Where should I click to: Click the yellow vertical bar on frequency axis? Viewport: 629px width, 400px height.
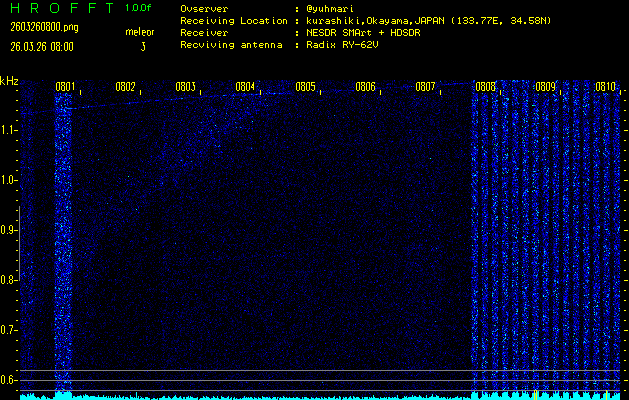coord(18,290)
